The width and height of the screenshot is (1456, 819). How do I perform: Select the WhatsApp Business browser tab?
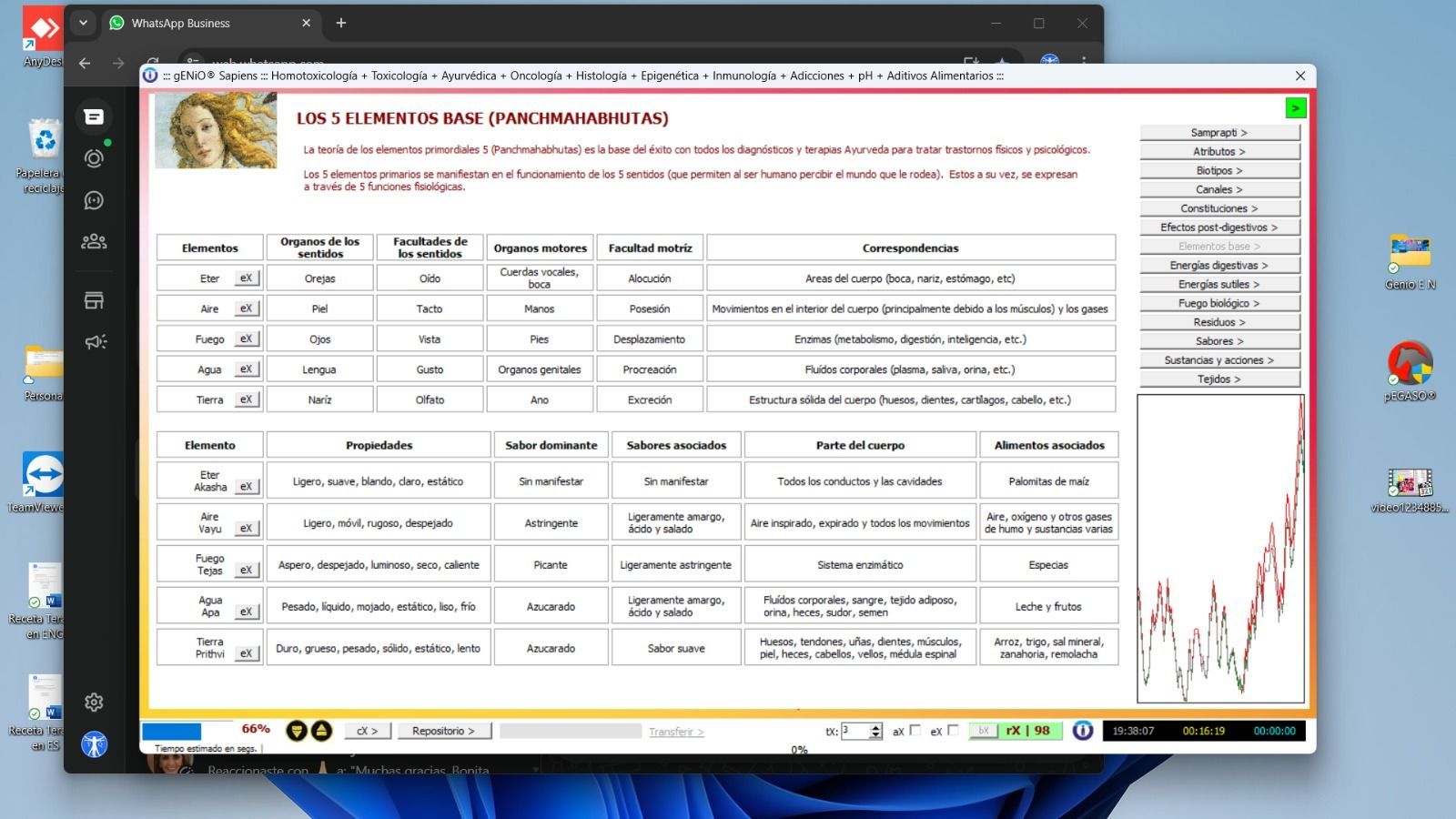click(x=207, y=23)
